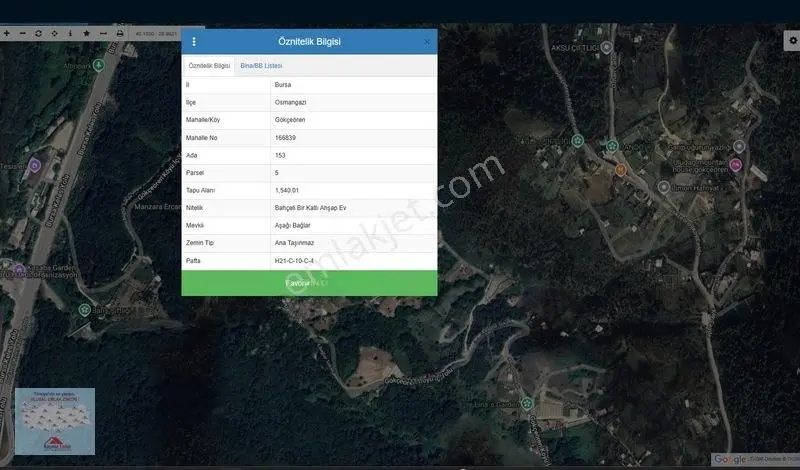Select the Limon Hatmyat grey map marker

coord(663,187)
